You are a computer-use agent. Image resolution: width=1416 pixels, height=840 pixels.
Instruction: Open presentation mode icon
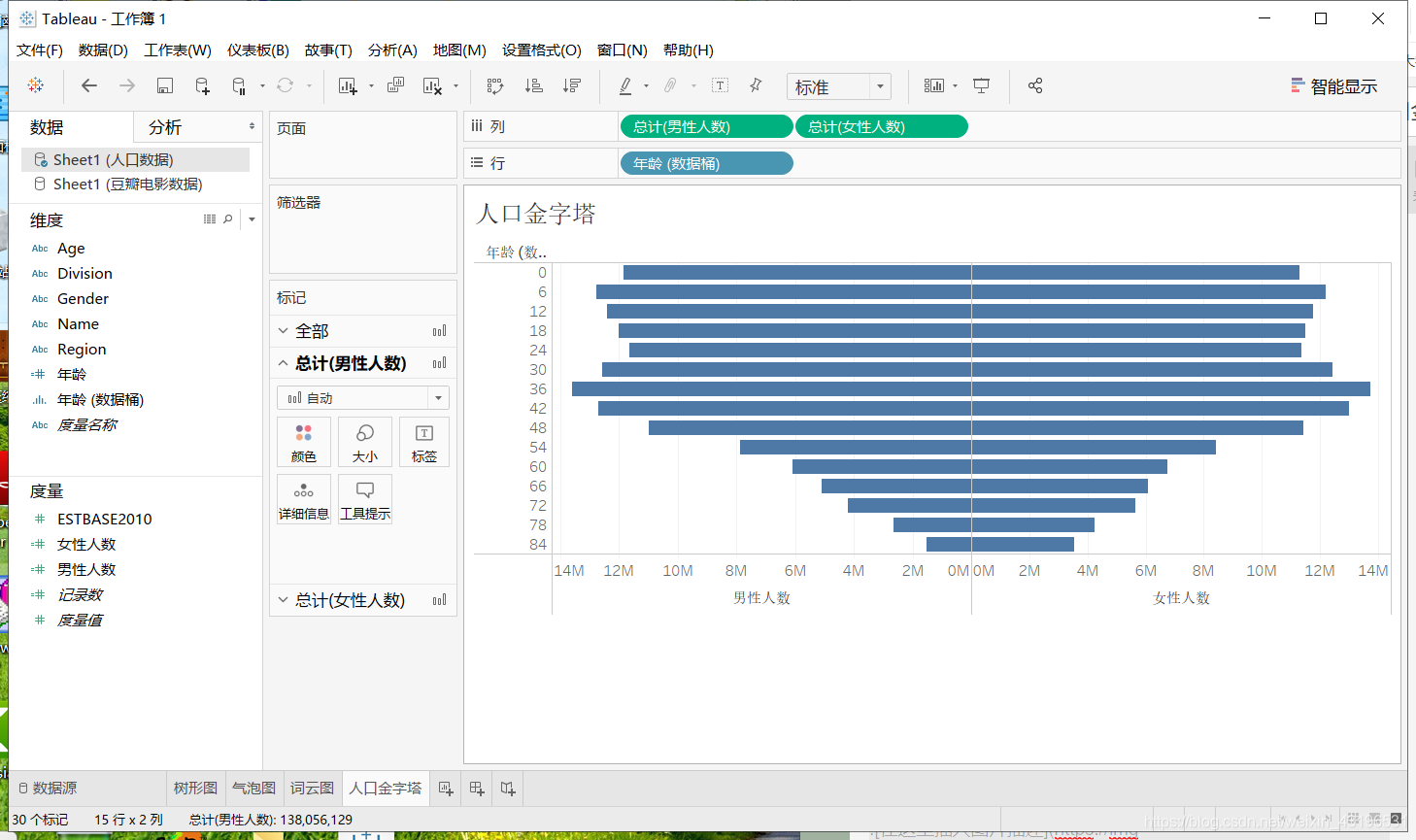982,85
